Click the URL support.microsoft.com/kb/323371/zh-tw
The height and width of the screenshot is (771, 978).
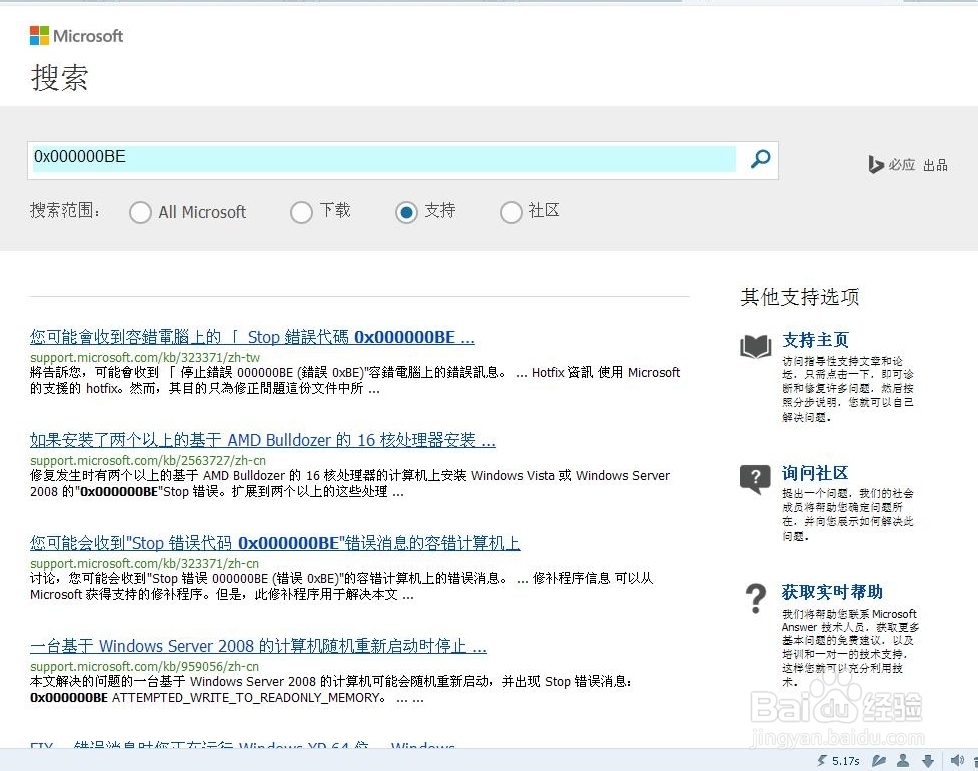pos(145,357)
